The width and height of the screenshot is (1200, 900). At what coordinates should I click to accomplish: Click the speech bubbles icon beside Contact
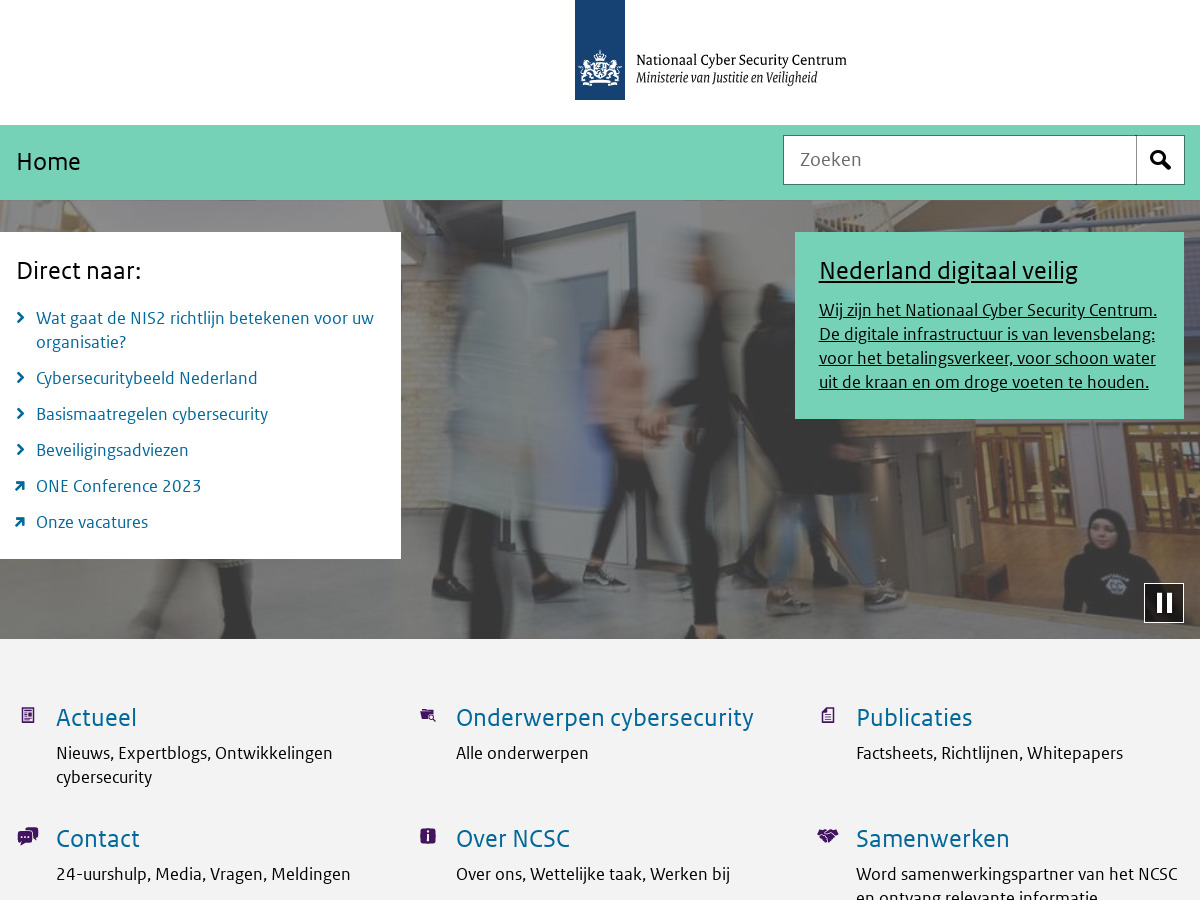(27, 835)
